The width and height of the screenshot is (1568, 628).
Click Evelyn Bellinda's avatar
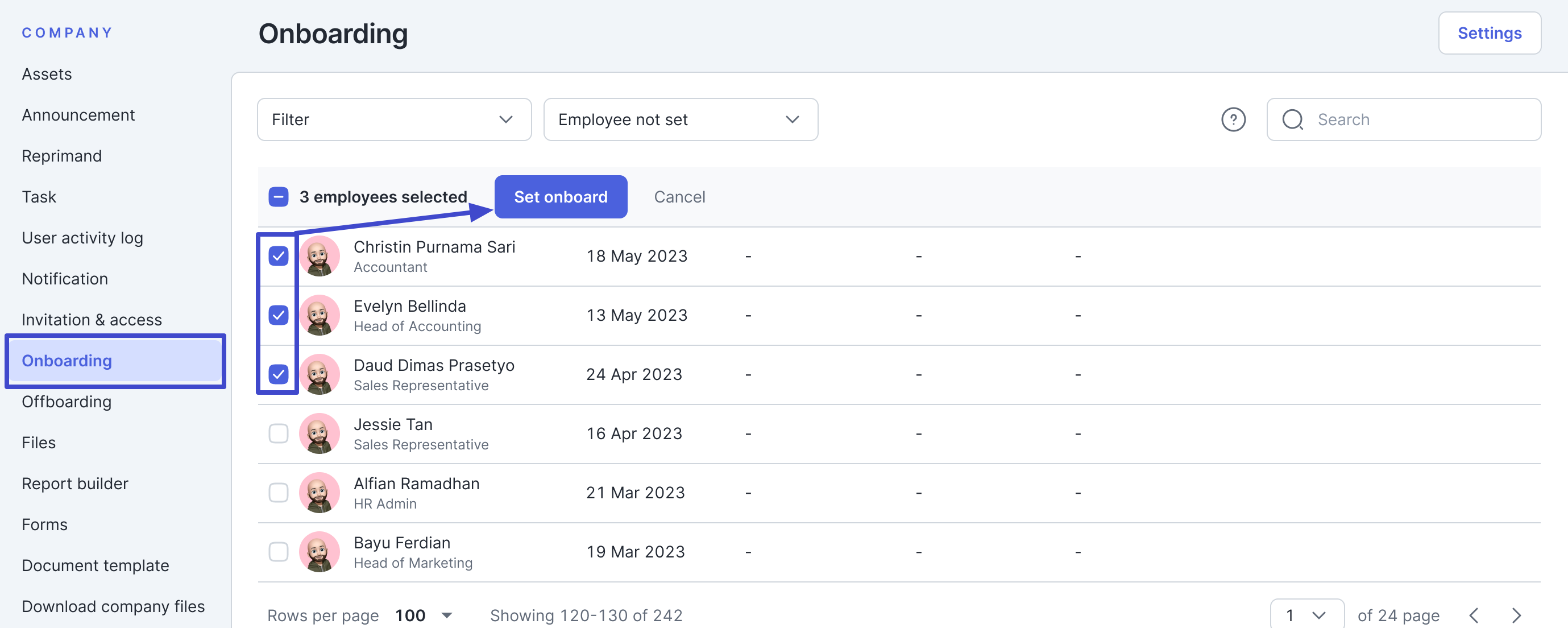319,315
